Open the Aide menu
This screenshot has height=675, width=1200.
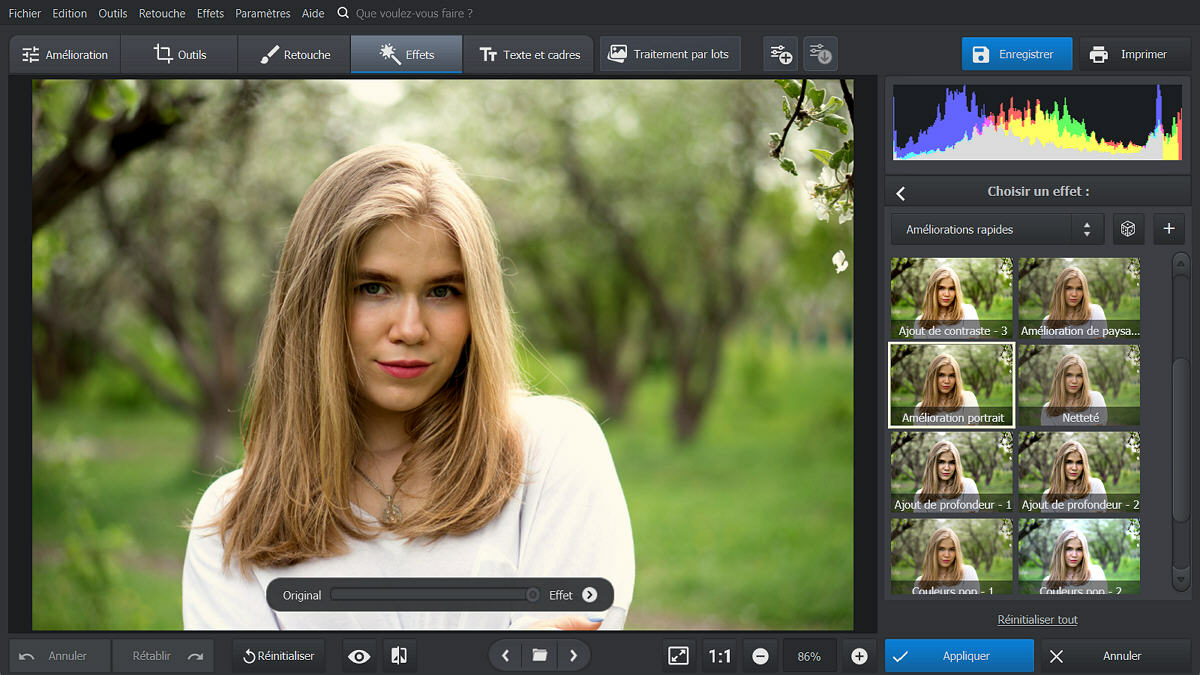click(x=313, y=13)
